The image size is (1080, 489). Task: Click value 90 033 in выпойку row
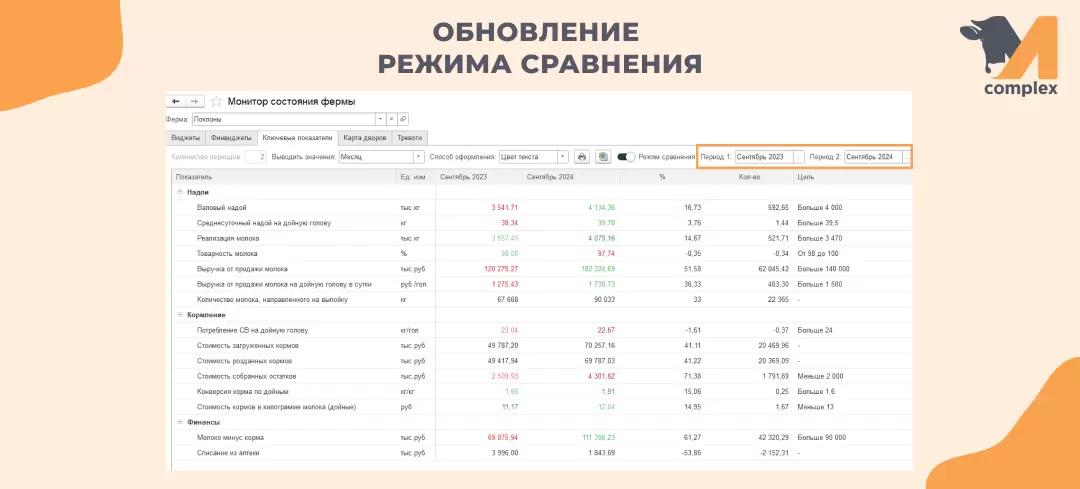604,300
